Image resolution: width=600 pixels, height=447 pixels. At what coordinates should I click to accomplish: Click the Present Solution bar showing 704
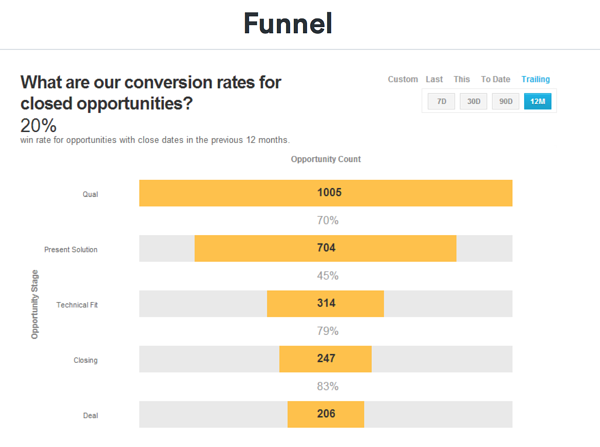[326, 248]
